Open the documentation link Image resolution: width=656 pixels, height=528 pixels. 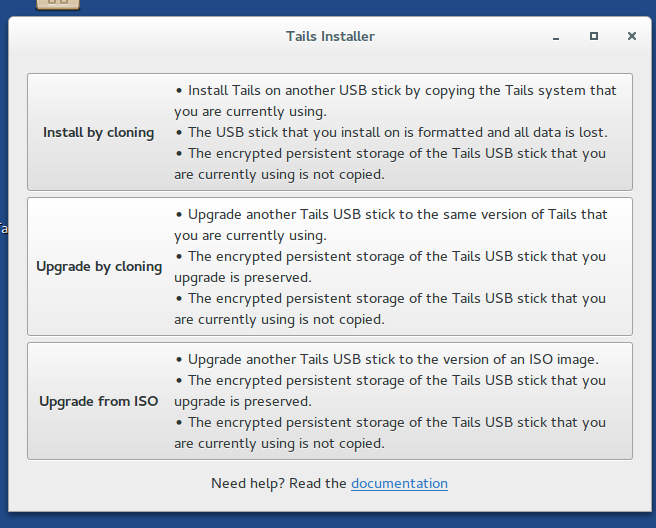(x=399, y=483)
